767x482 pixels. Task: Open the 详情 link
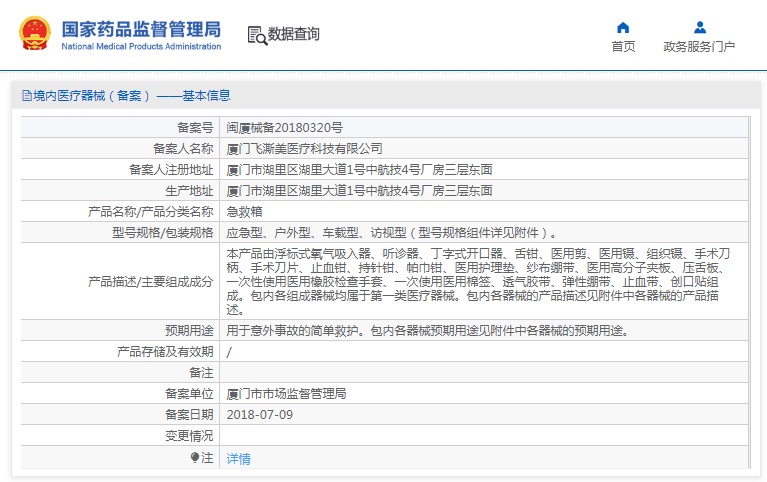click(x=239, y=459)
